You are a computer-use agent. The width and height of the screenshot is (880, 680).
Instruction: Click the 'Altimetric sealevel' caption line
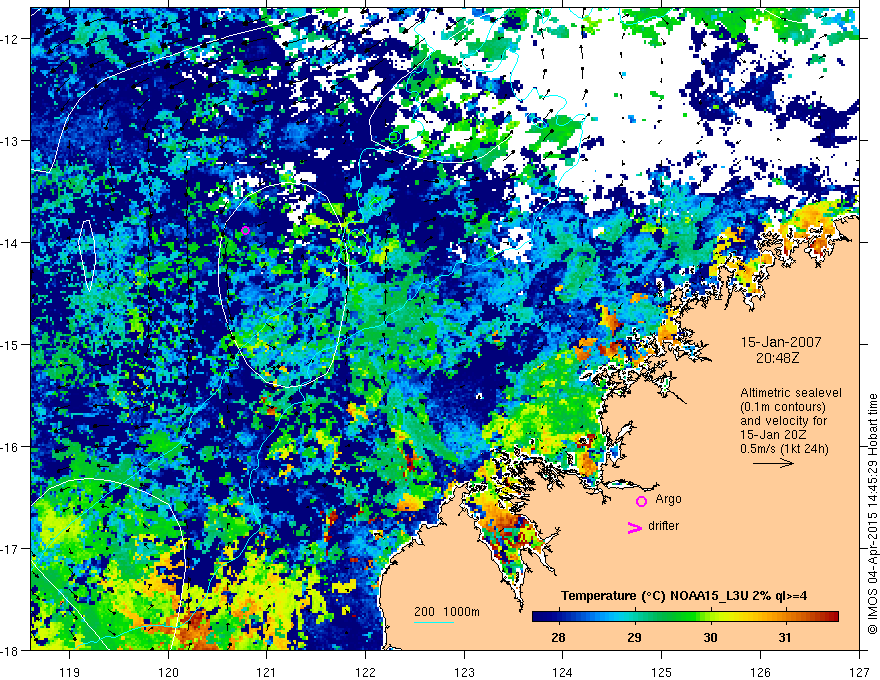(x=791, y=393)
